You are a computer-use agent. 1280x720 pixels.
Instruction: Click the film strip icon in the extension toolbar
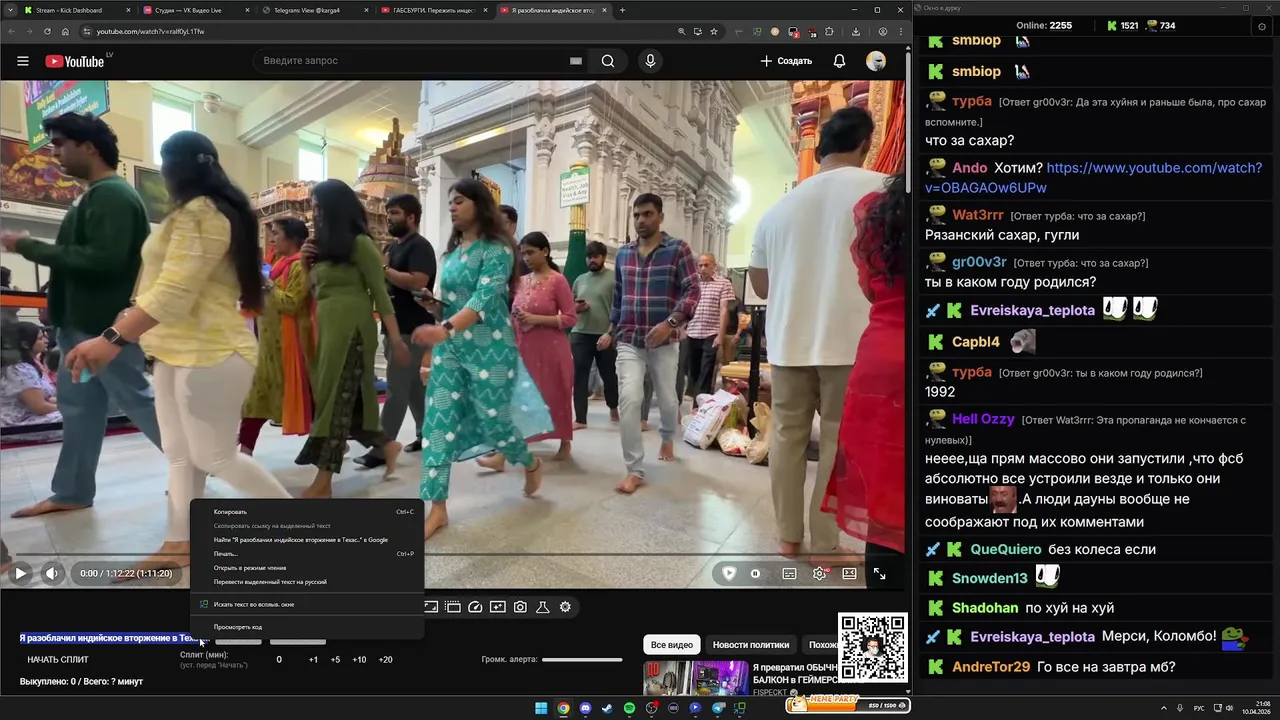[453, 607]
